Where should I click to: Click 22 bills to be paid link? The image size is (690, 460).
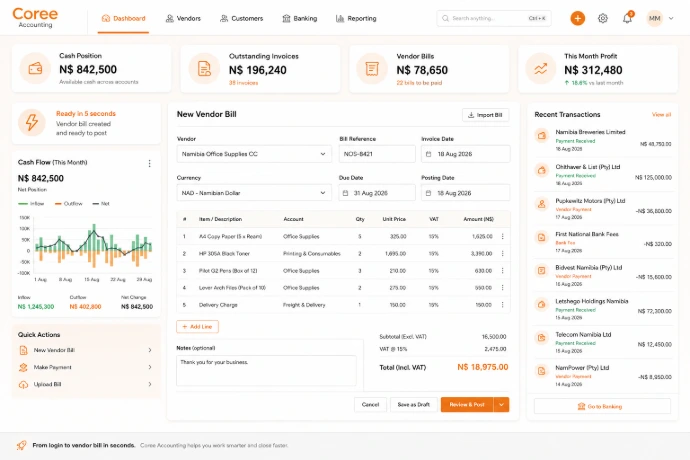click(419, 83)
